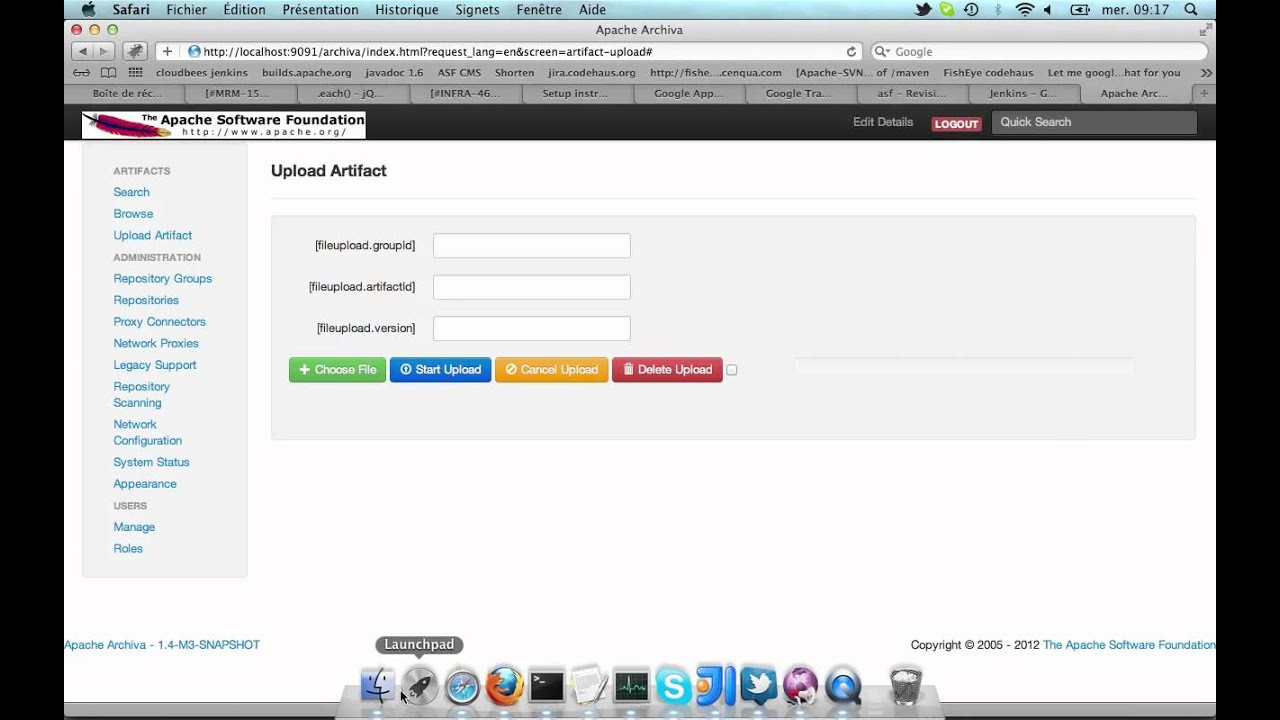Open Roles under Users
Image resolution: width=1280 pixels, height=720 pixels.
point(128,548)
